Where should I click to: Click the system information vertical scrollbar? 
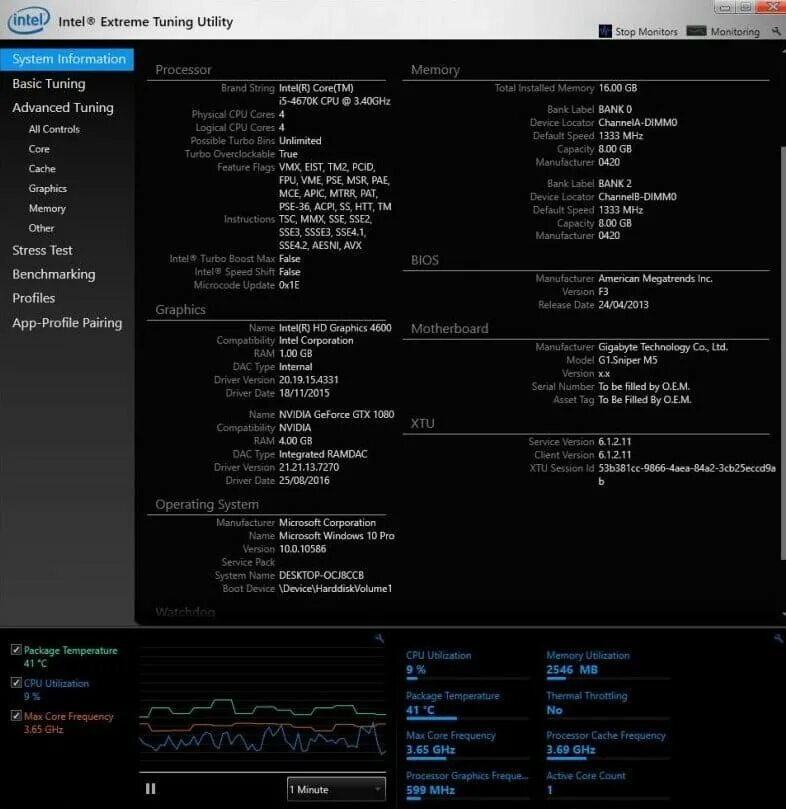tap(782, 353)
